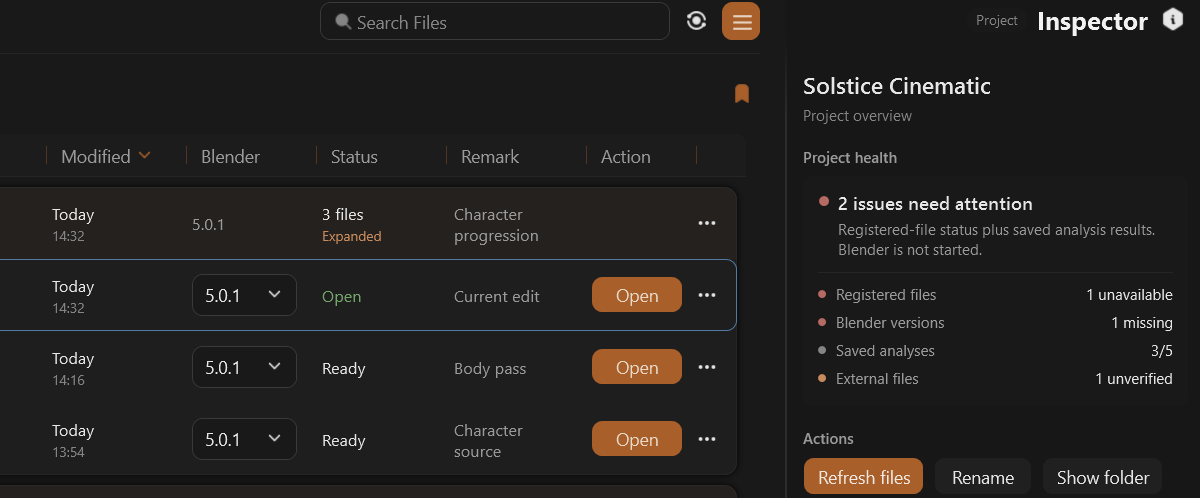Click the Body pass remark
Image resolution: width=1200 pixels, height=498 pixels.
click(490, 368)
